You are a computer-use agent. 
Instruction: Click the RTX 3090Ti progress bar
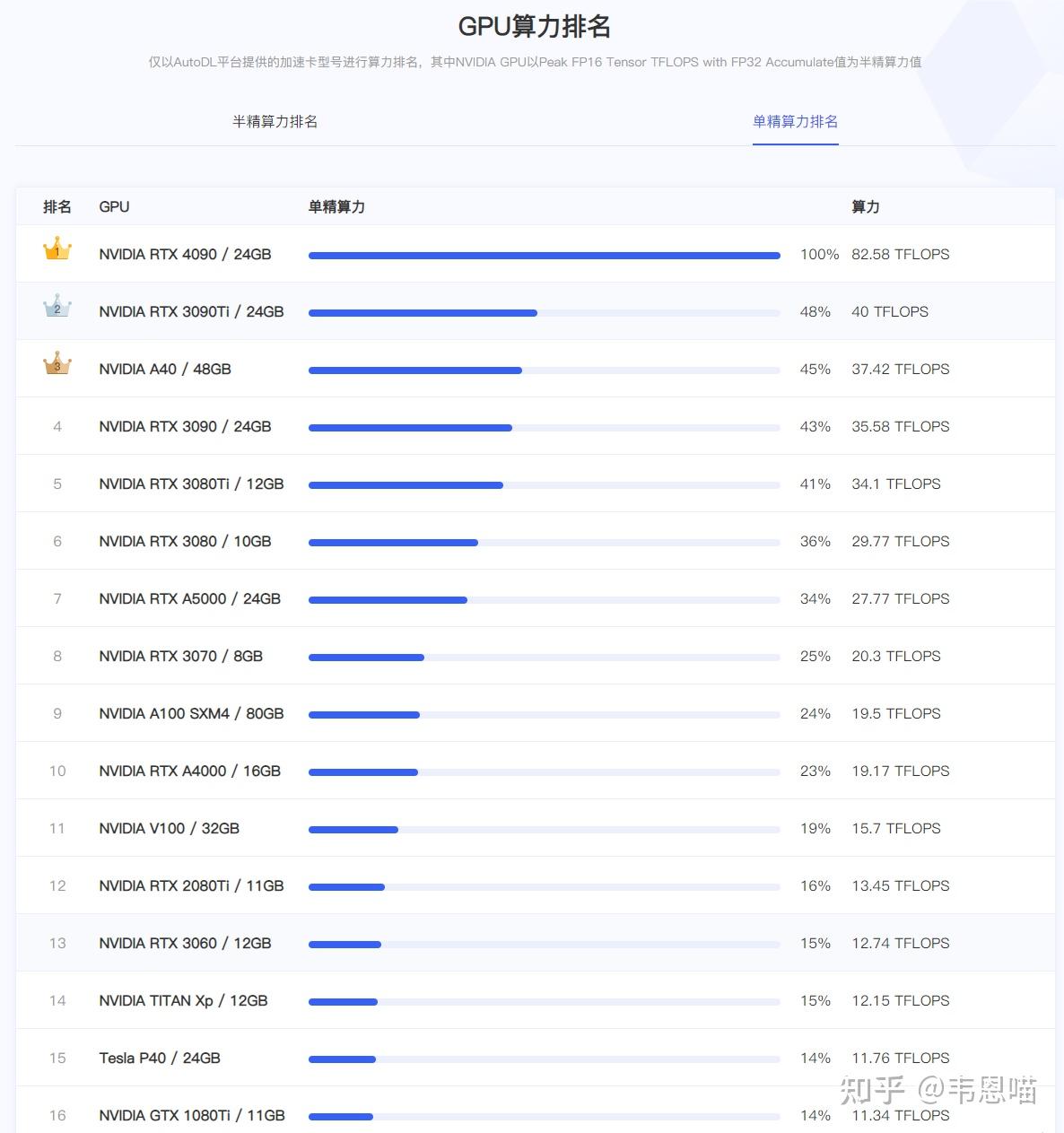(544, 313)
